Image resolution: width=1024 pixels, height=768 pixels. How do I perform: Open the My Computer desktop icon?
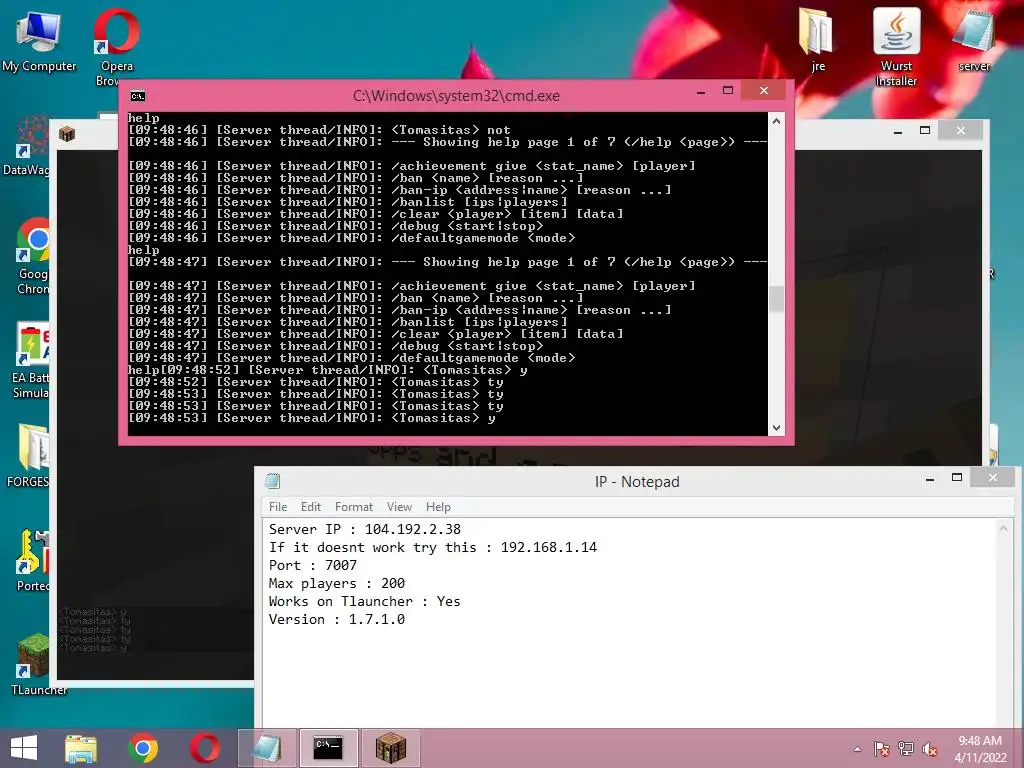[x=39, y=42]
